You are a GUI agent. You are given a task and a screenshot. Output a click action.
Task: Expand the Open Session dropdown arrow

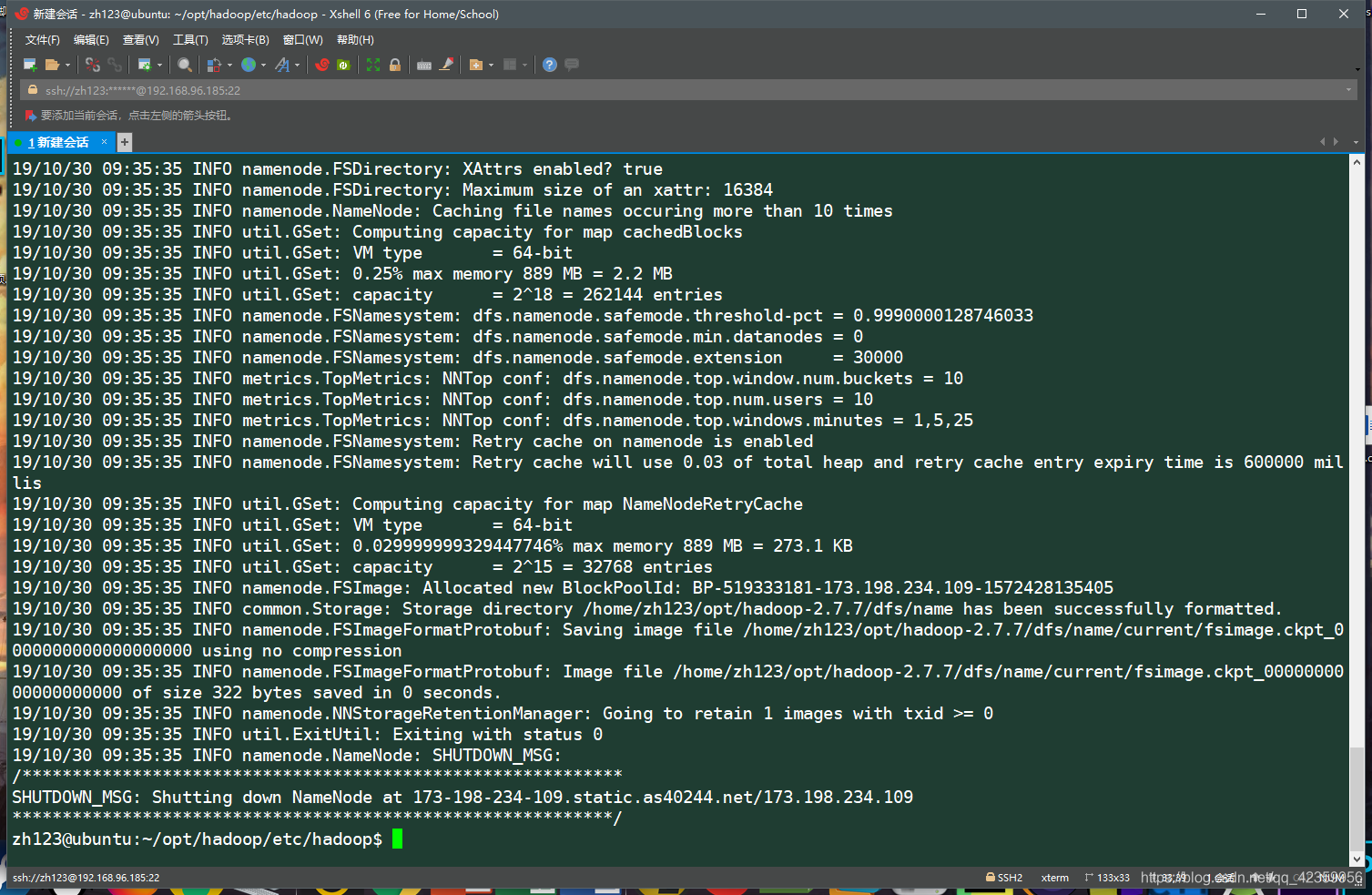tap(67, 65)
